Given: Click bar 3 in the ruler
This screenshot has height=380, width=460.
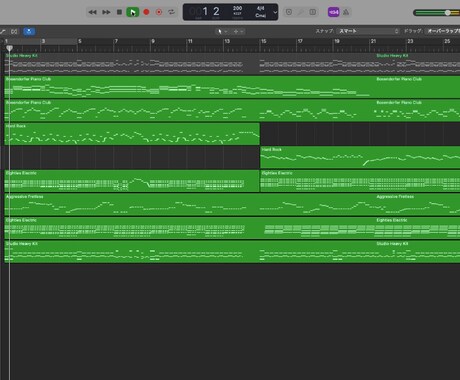Looking at the screenshot, I should tap(43, 41).
